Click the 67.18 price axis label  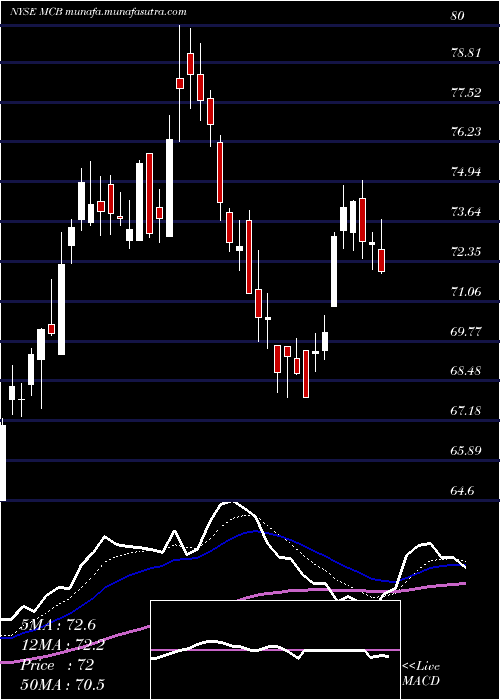click(466, 411)
